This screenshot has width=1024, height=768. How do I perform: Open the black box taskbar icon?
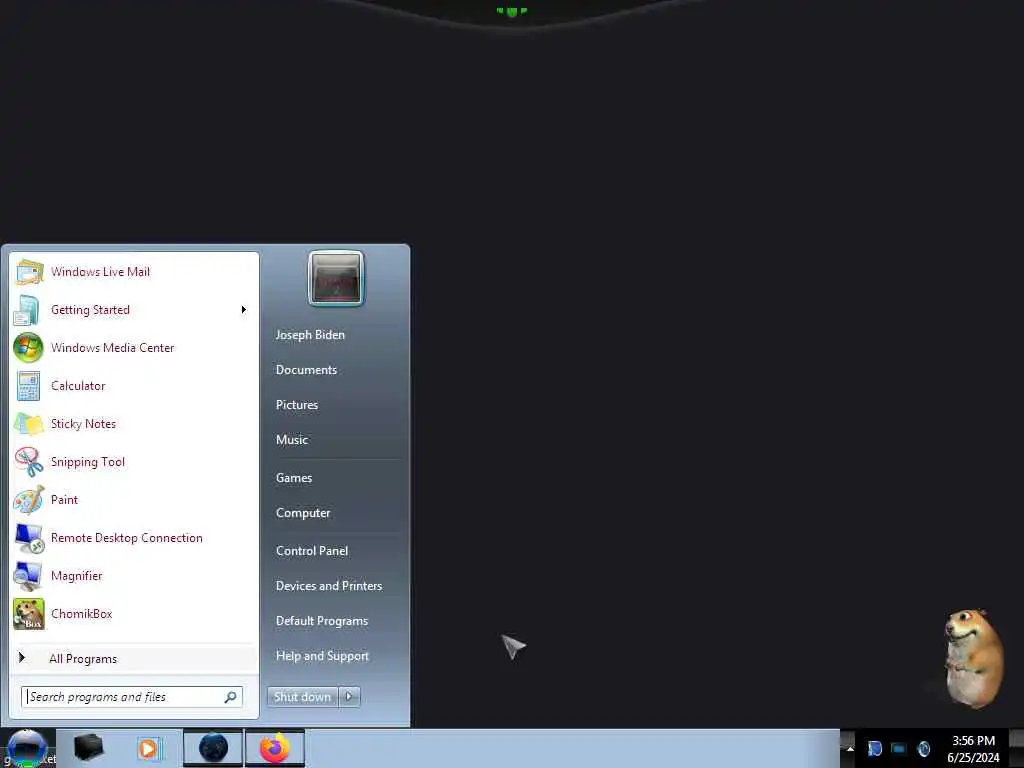pyautogui.click(x=89, y=748)
